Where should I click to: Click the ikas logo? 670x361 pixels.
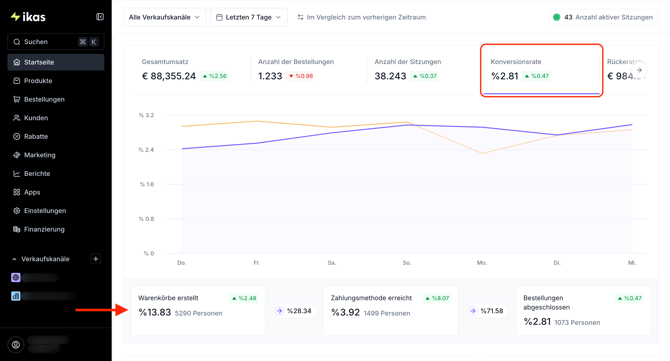tap(28, 17)
